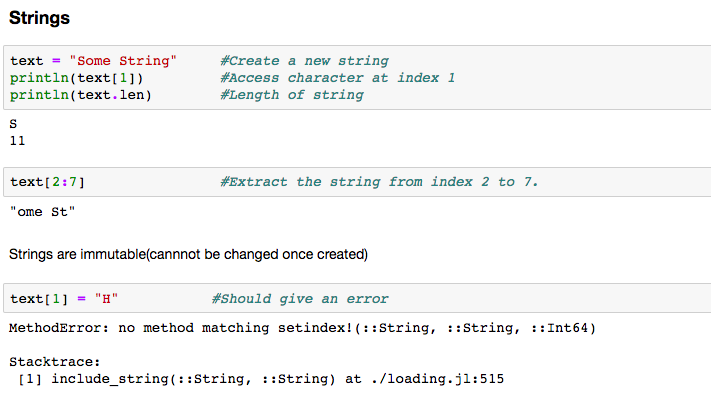This screenshot has width=711, height=412.
Task: Click the println(text[1]) line
Action: [x=77, y=78]
